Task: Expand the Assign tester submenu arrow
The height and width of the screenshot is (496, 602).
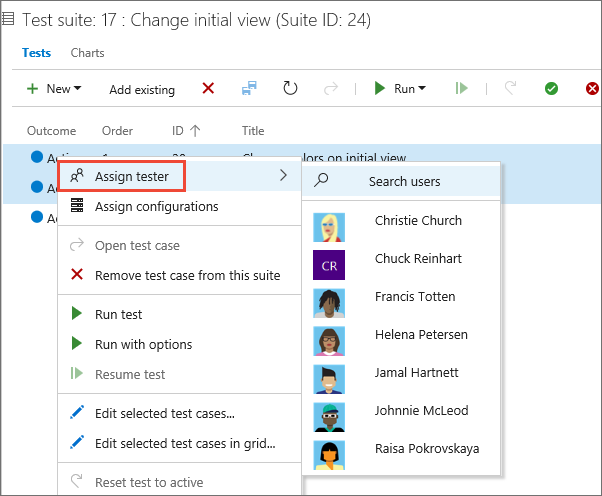Action: pyautogui.click(x=283, y=176)
